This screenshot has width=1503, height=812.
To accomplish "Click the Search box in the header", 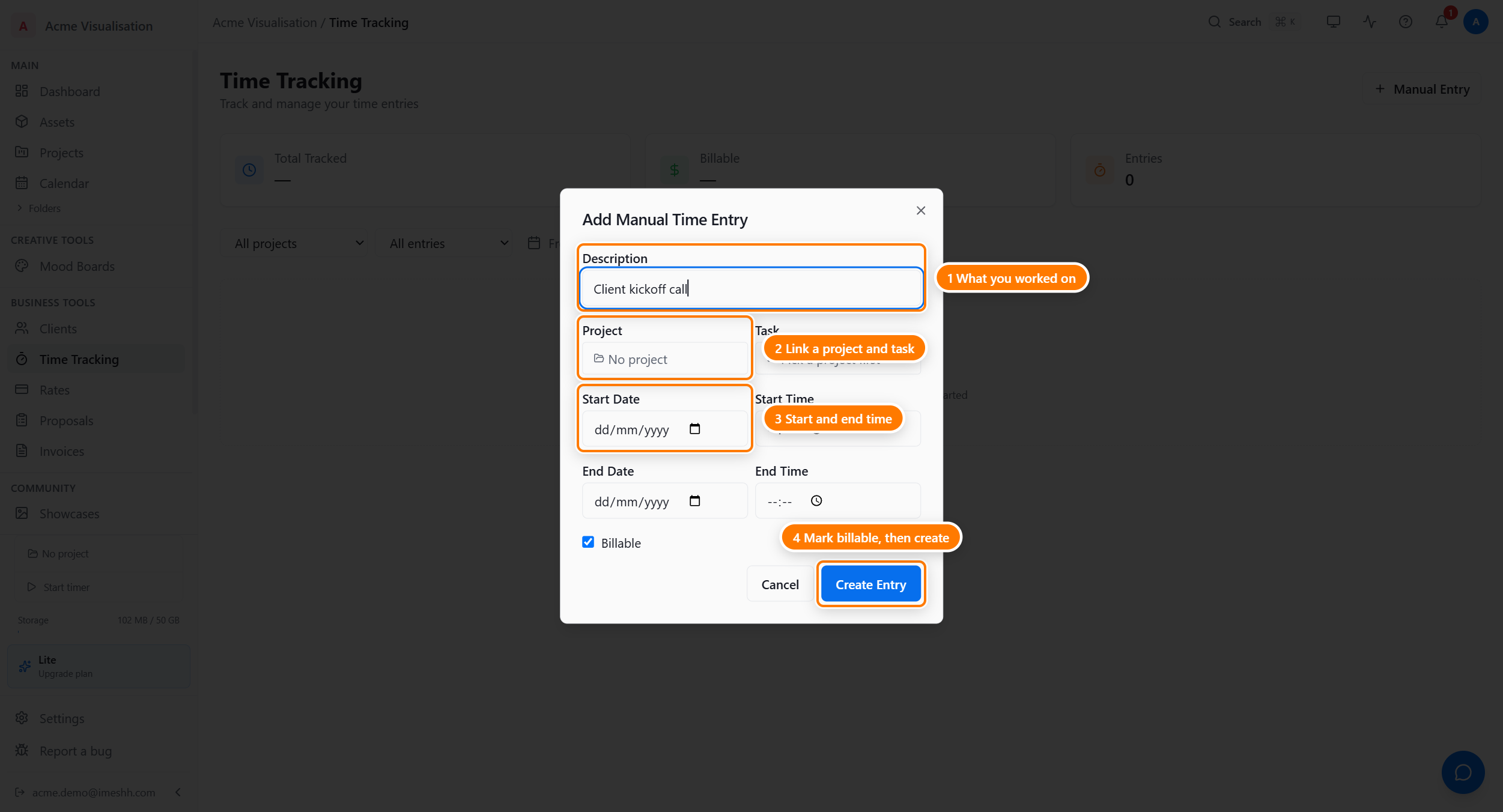I will point(1254,22).
